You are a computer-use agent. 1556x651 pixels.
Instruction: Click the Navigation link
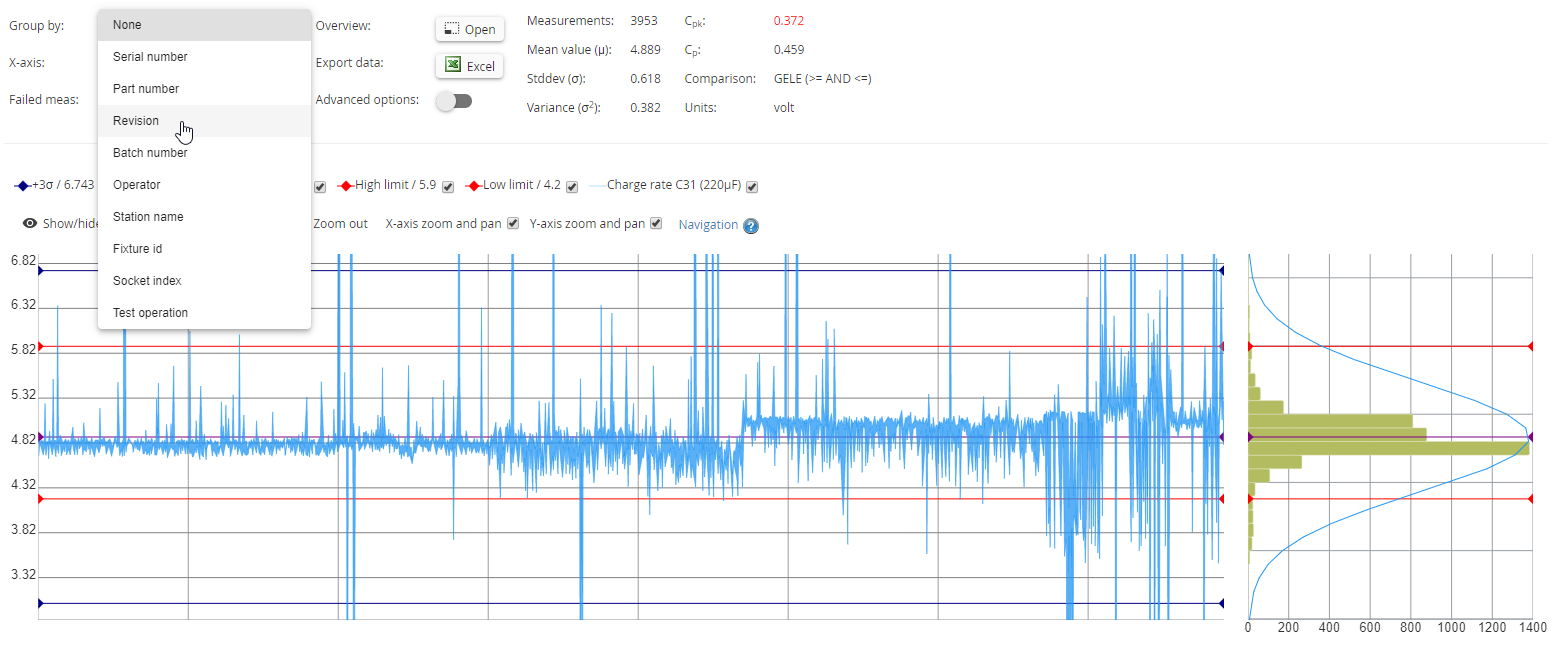[x=708, y=225]
